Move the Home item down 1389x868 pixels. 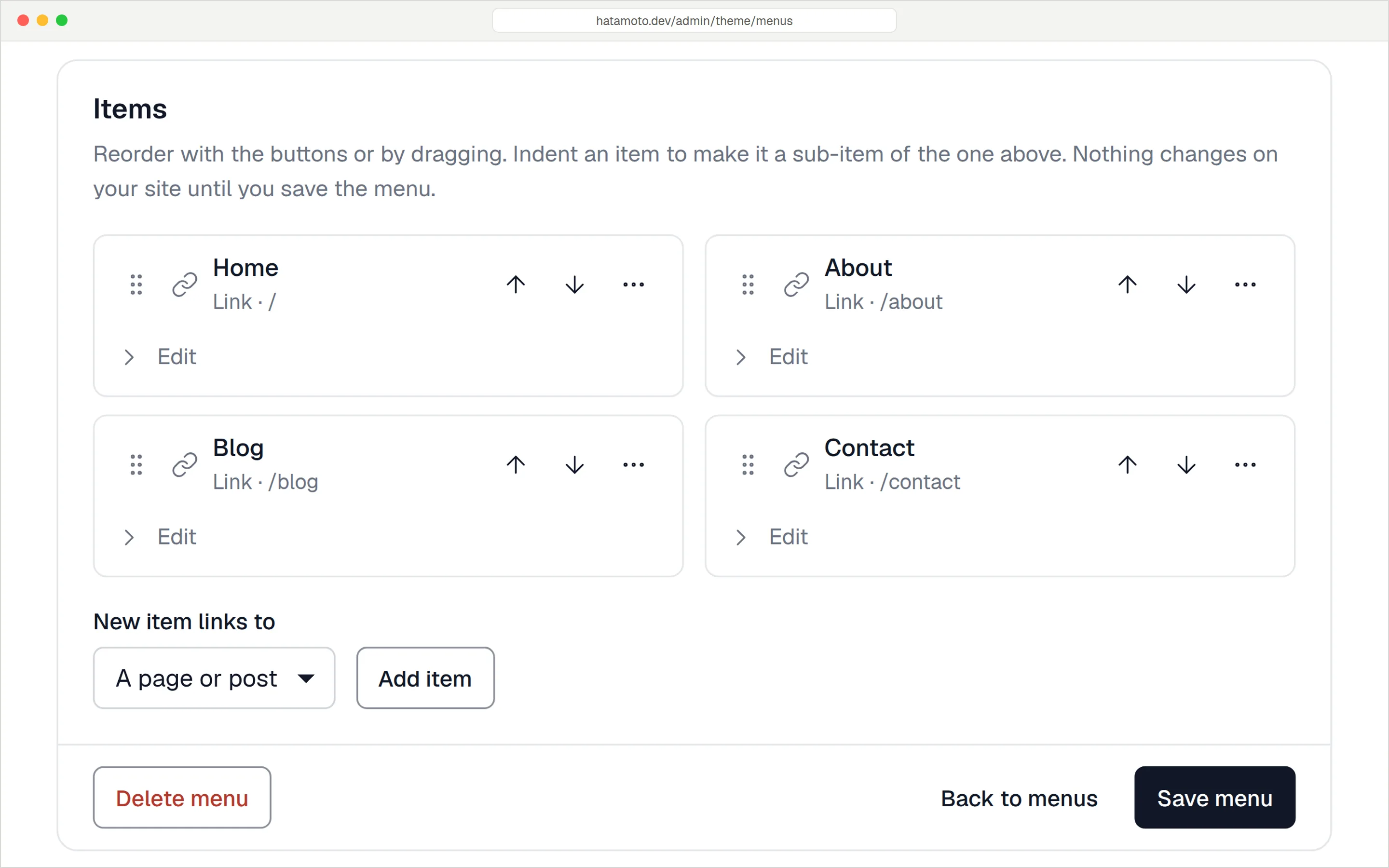574,285
